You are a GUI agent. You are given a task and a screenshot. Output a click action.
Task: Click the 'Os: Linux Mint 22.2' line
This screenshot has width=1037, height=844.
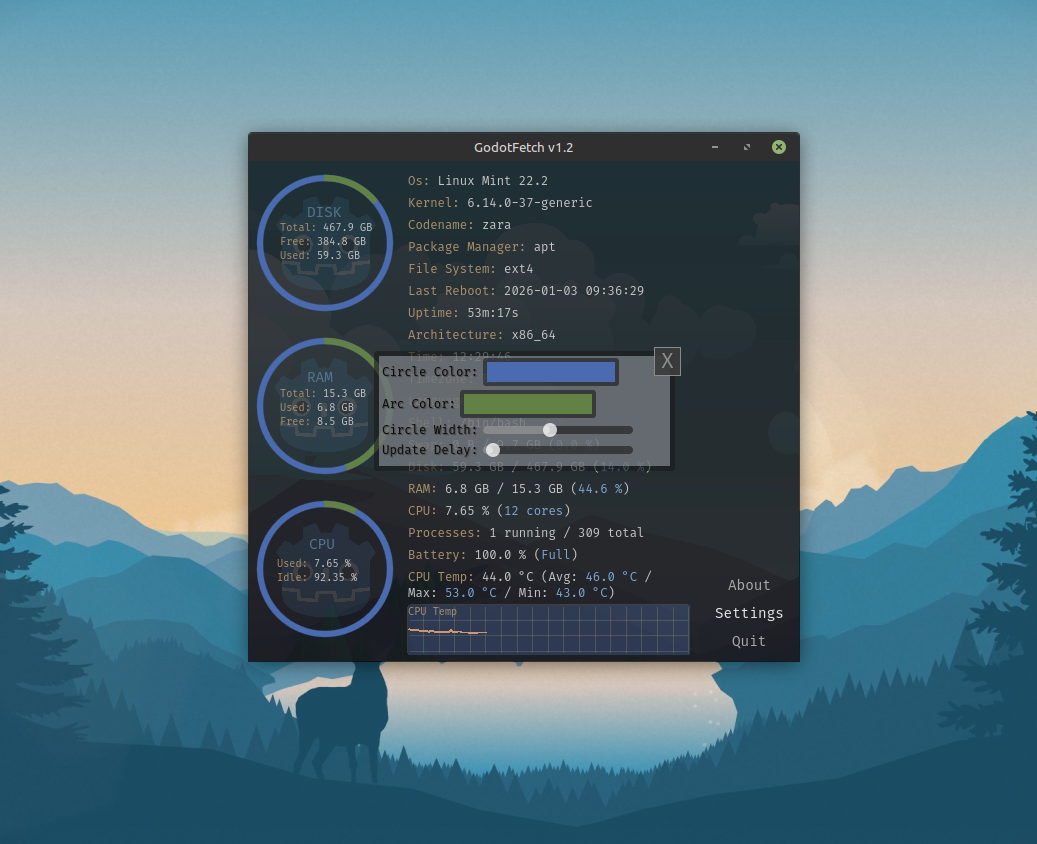pos(477,181)
